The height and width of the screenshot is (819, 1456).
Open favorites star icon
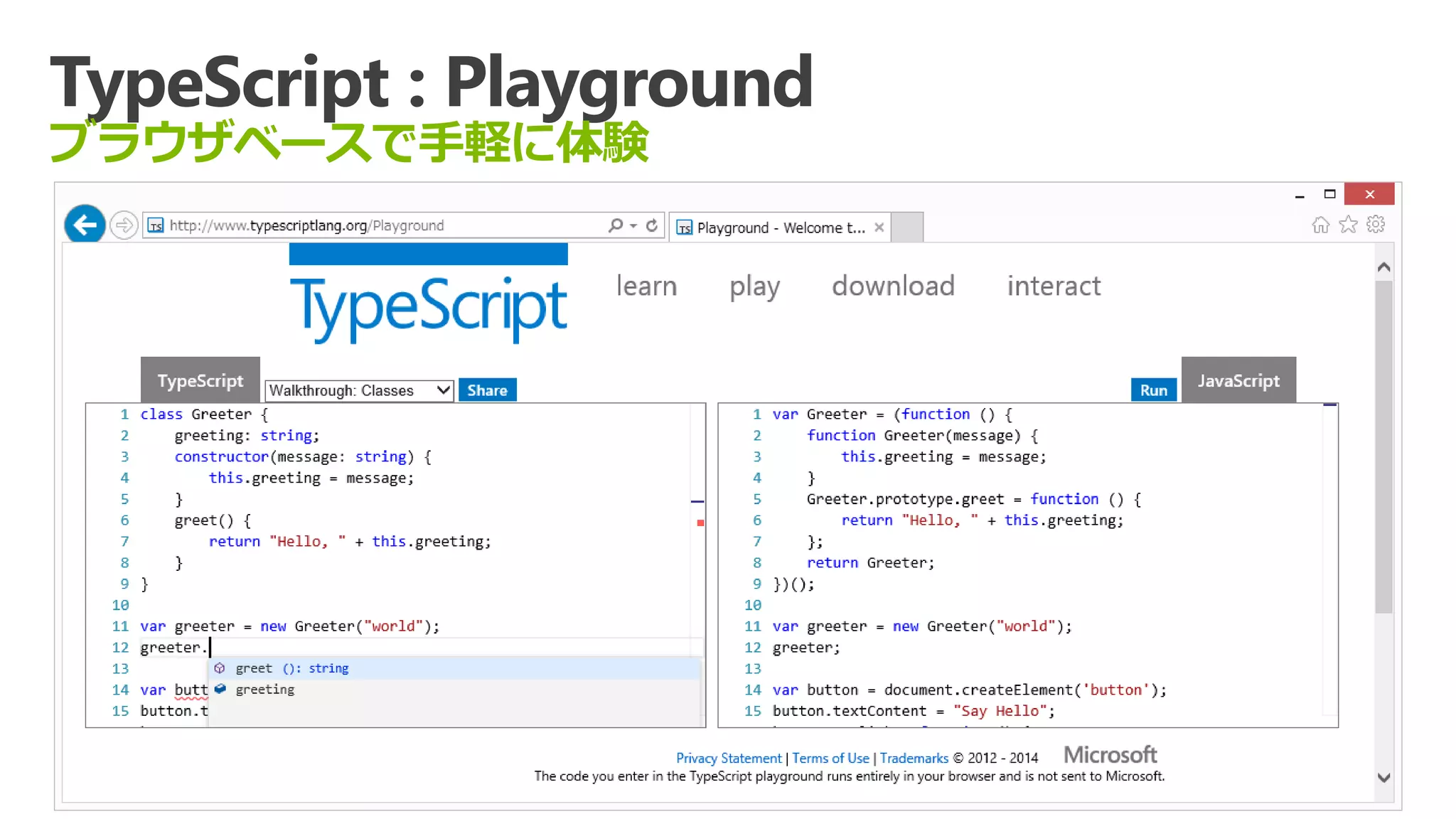(1348, 225)
